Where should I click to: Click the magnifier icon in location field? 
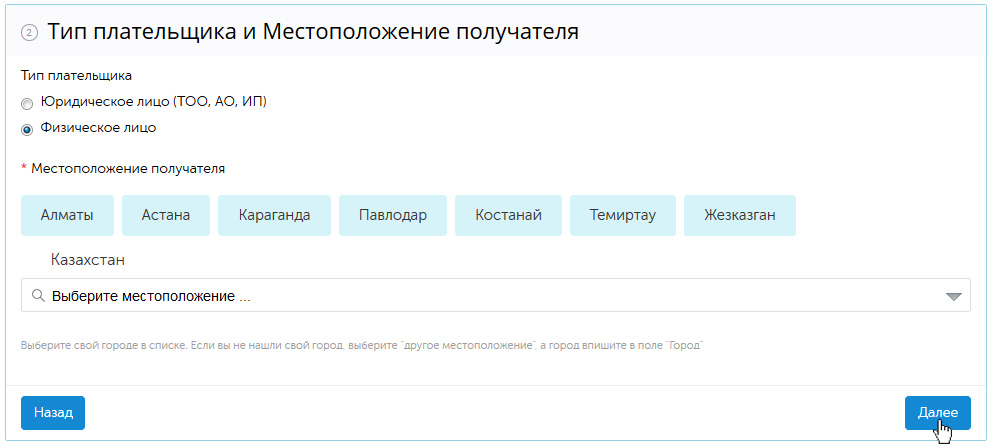point(38,296)
